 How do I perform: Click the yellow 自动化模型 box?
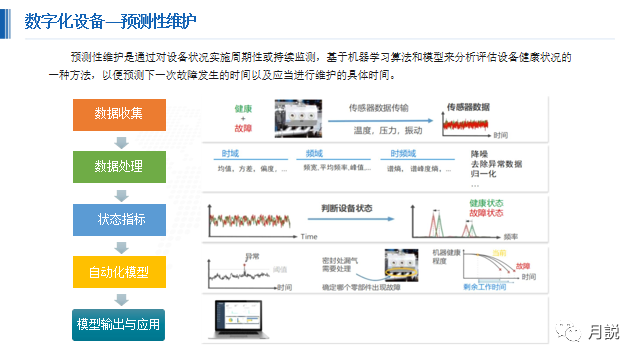119,272
